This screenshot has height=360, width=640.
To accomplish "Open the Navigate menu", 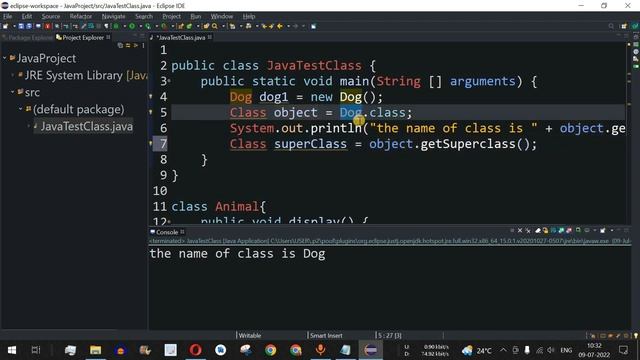I will point(113,16).
